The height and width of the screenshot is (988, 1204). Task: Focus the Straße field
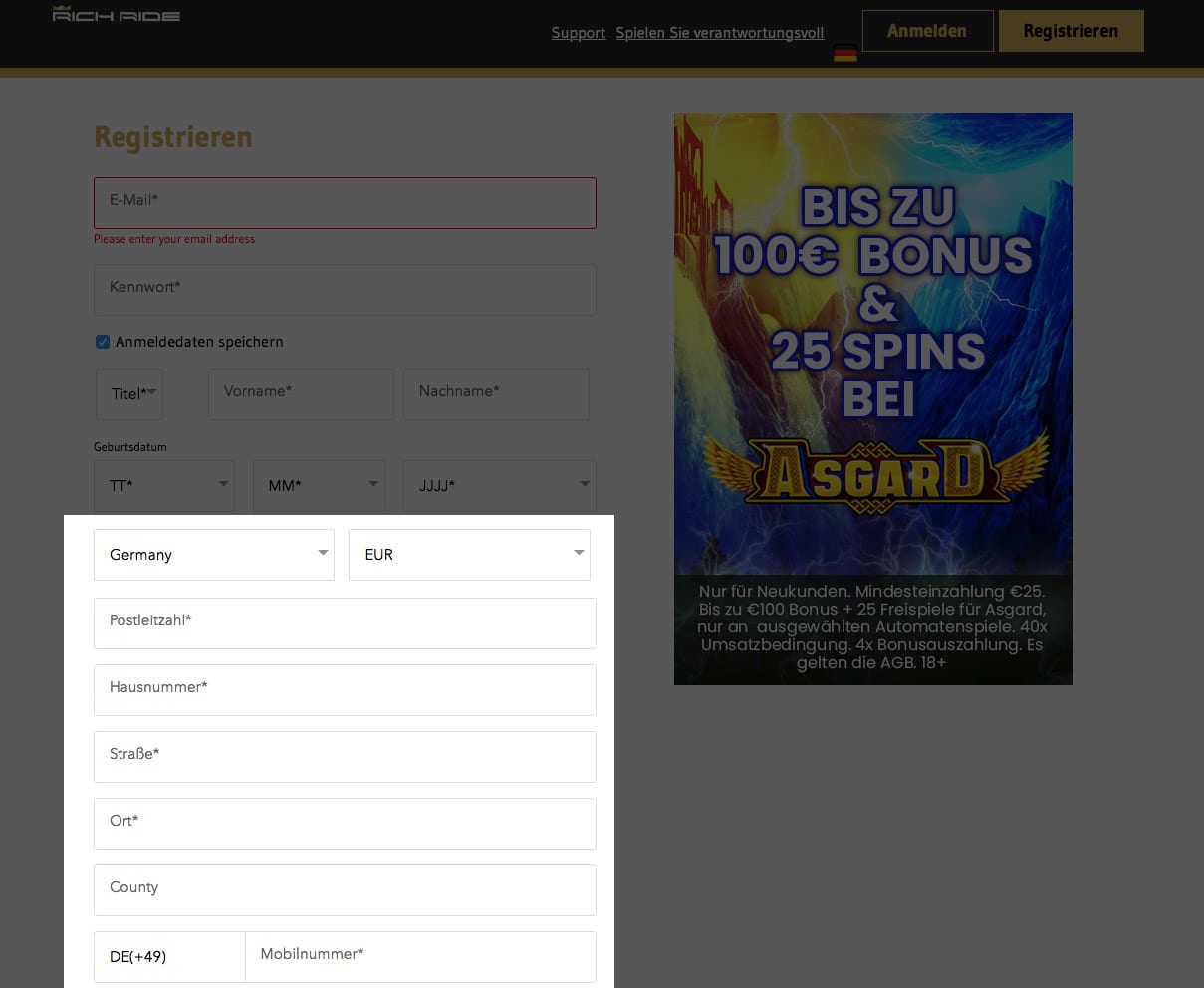tap(345, 757)
